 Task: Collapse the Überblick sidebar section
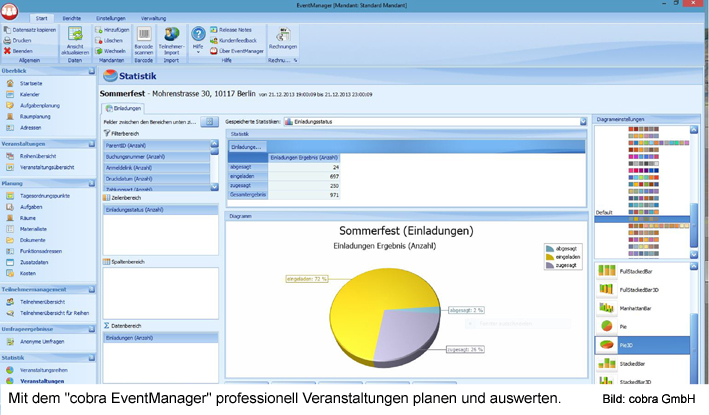click(93, 71)
